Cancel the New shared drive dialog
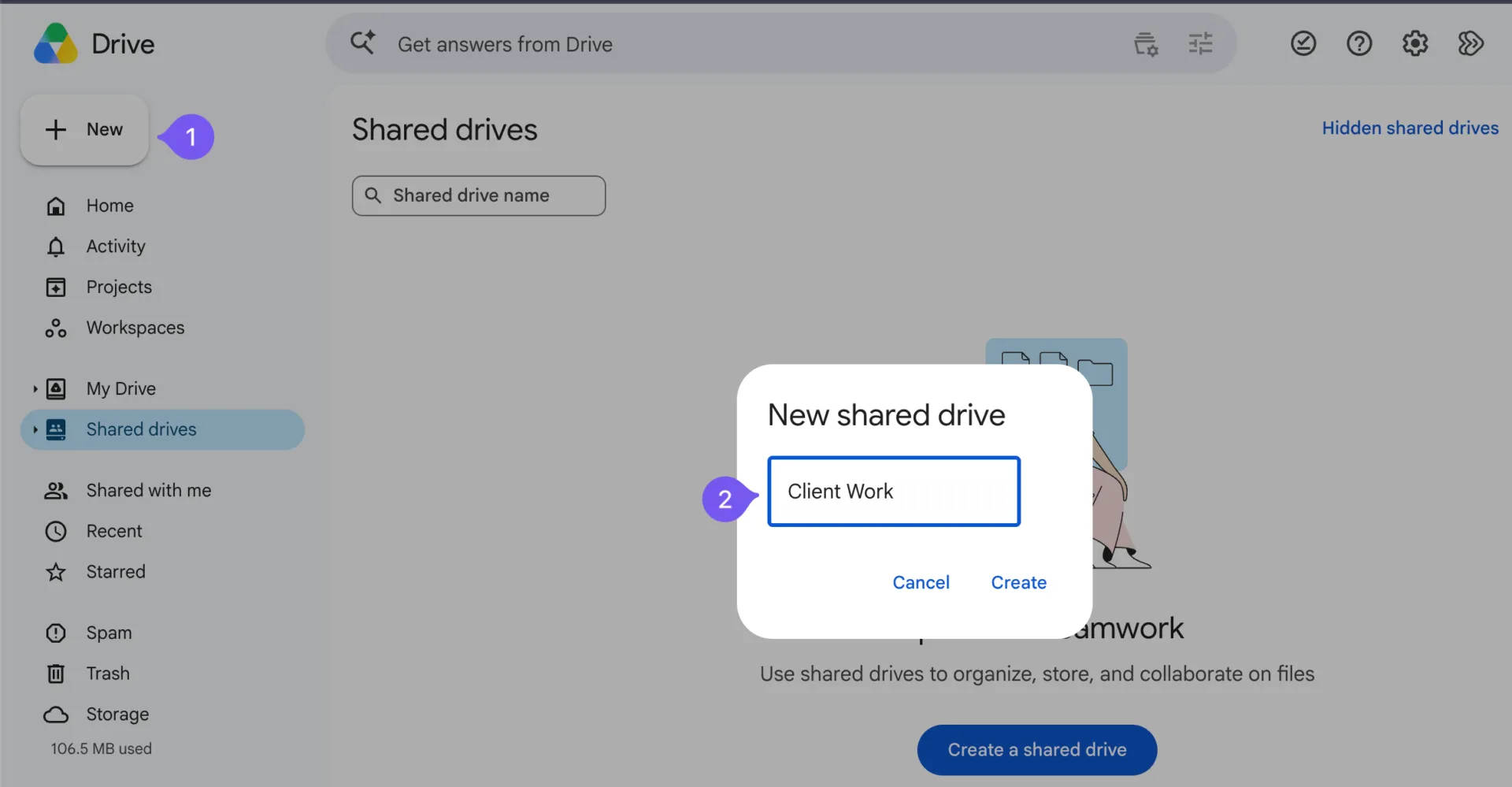This screenshot has width=1512, height=787. coord(921,582)
